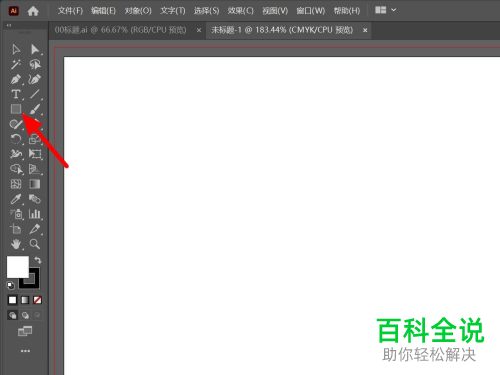Select the Gradient tool
Image resolution: width=500 pixels, height=375 pixels.
pos(35,184)
